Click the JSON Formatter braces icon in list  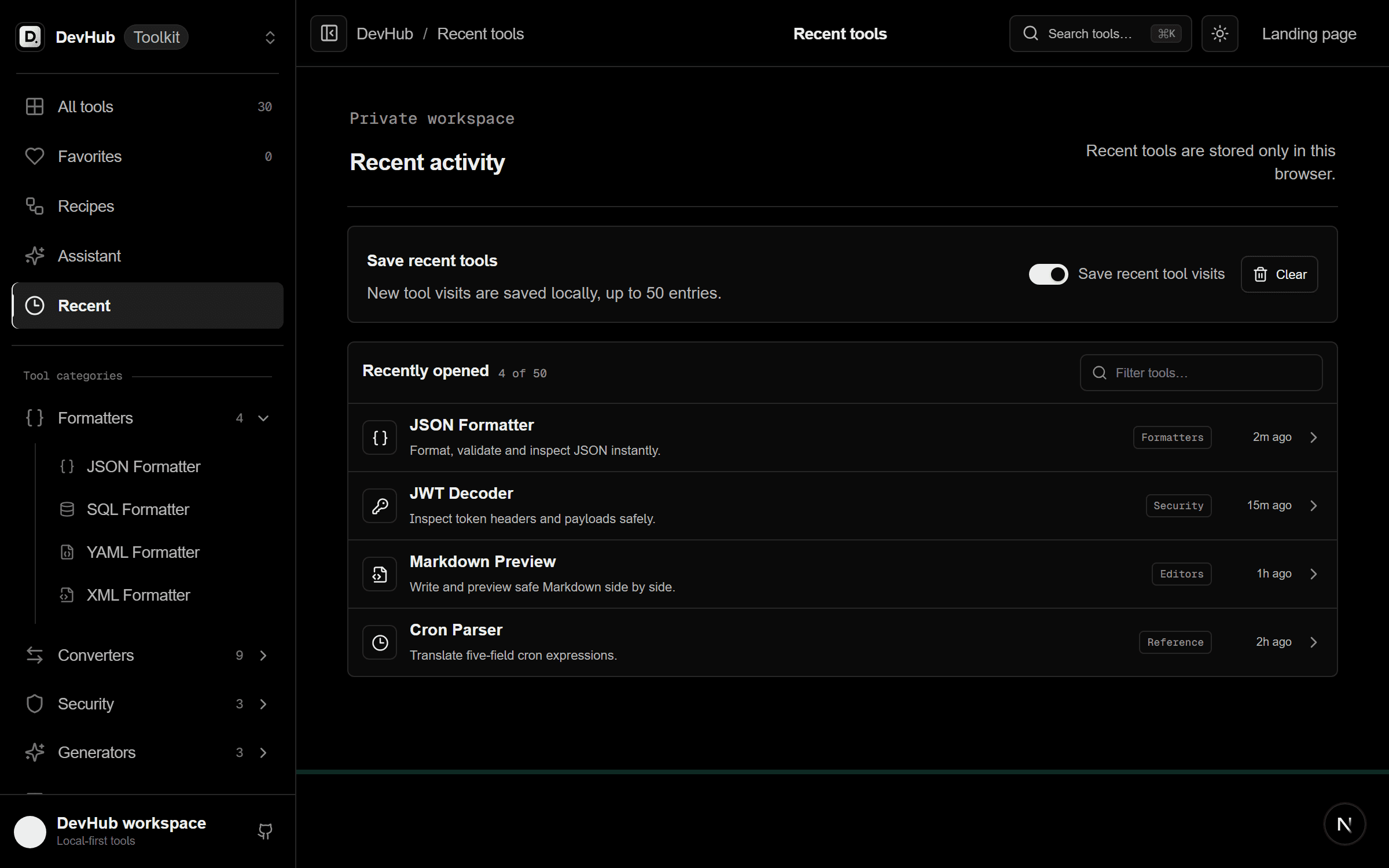click(x=380, y=437)
